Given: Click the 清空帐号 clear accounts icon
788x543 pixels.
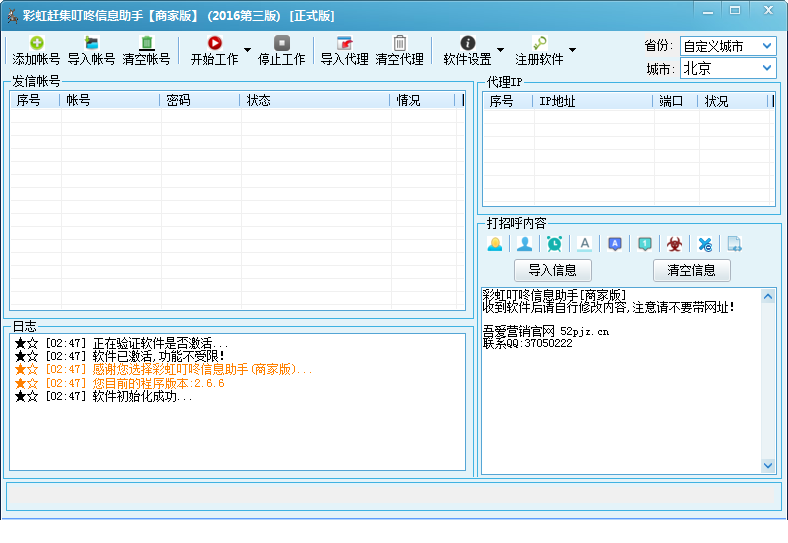Looking at the screenshot, I should pos(146,43).
